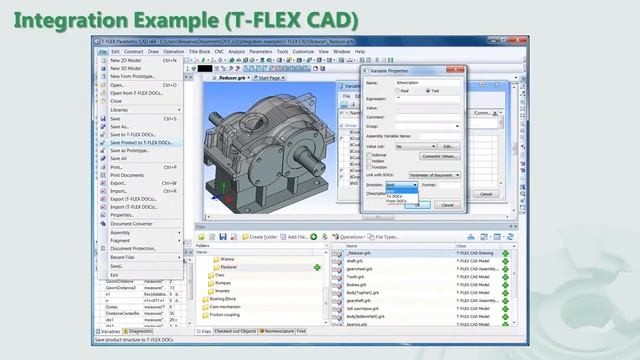
Task: Expand the Libraries submenu
Action: [x=145, y=110]
